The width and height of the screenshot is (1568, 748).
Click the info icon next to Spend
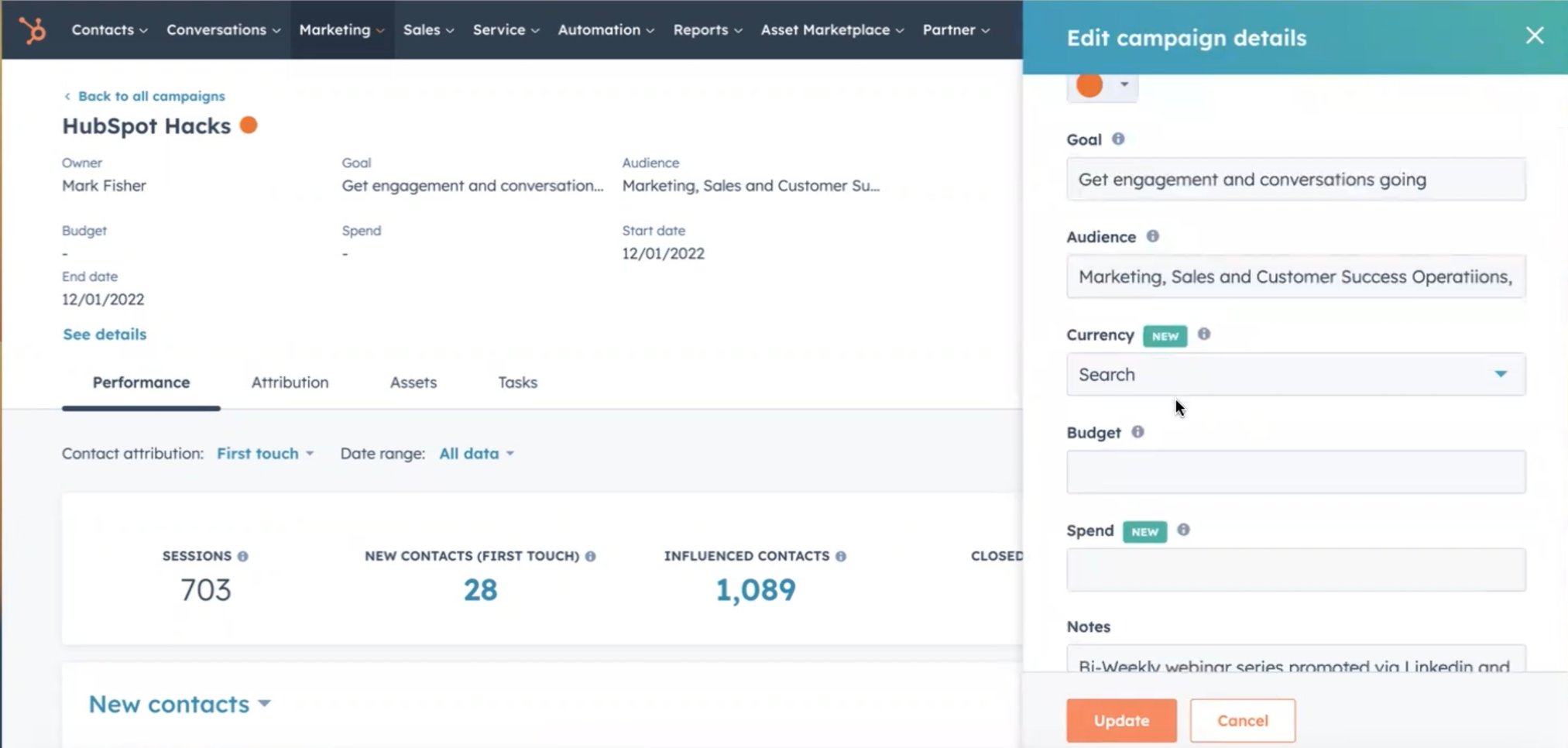pos(1183,530)
